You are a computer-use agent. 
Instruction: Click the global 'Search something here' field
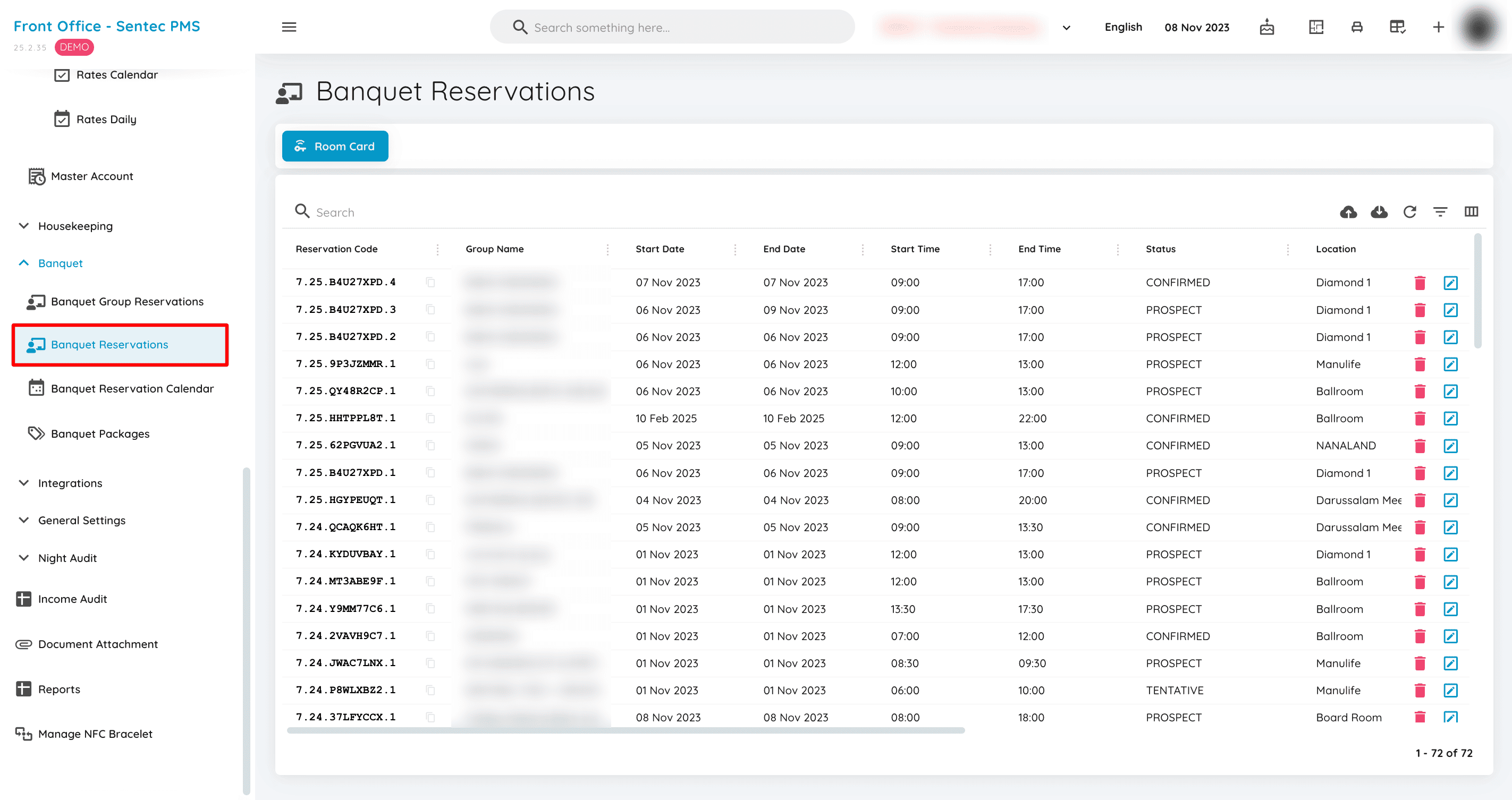click(x=672, y=27)
